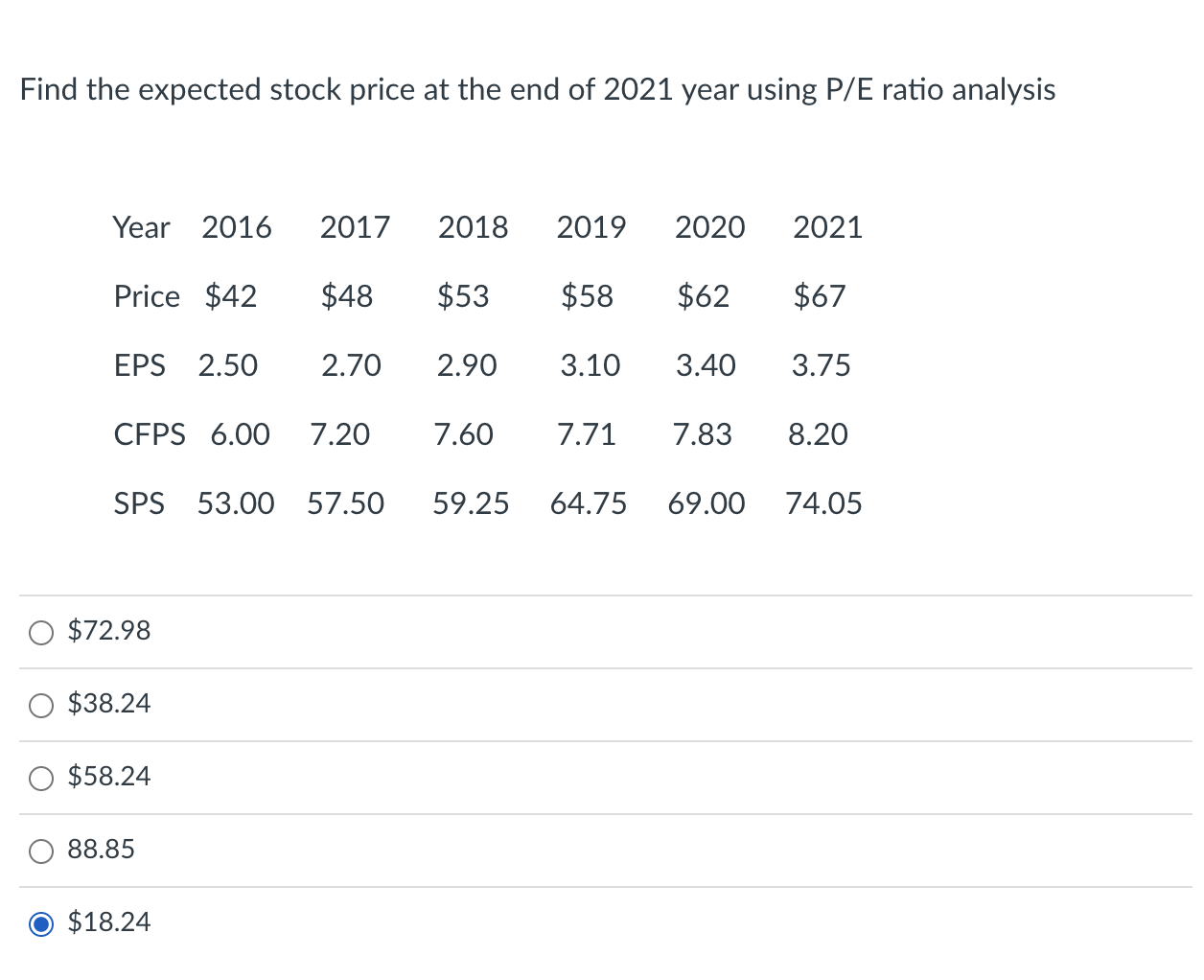Click the 74.05 SPS value for 2021
Viewport: 1204px width, 980px height.
point(824,503)
